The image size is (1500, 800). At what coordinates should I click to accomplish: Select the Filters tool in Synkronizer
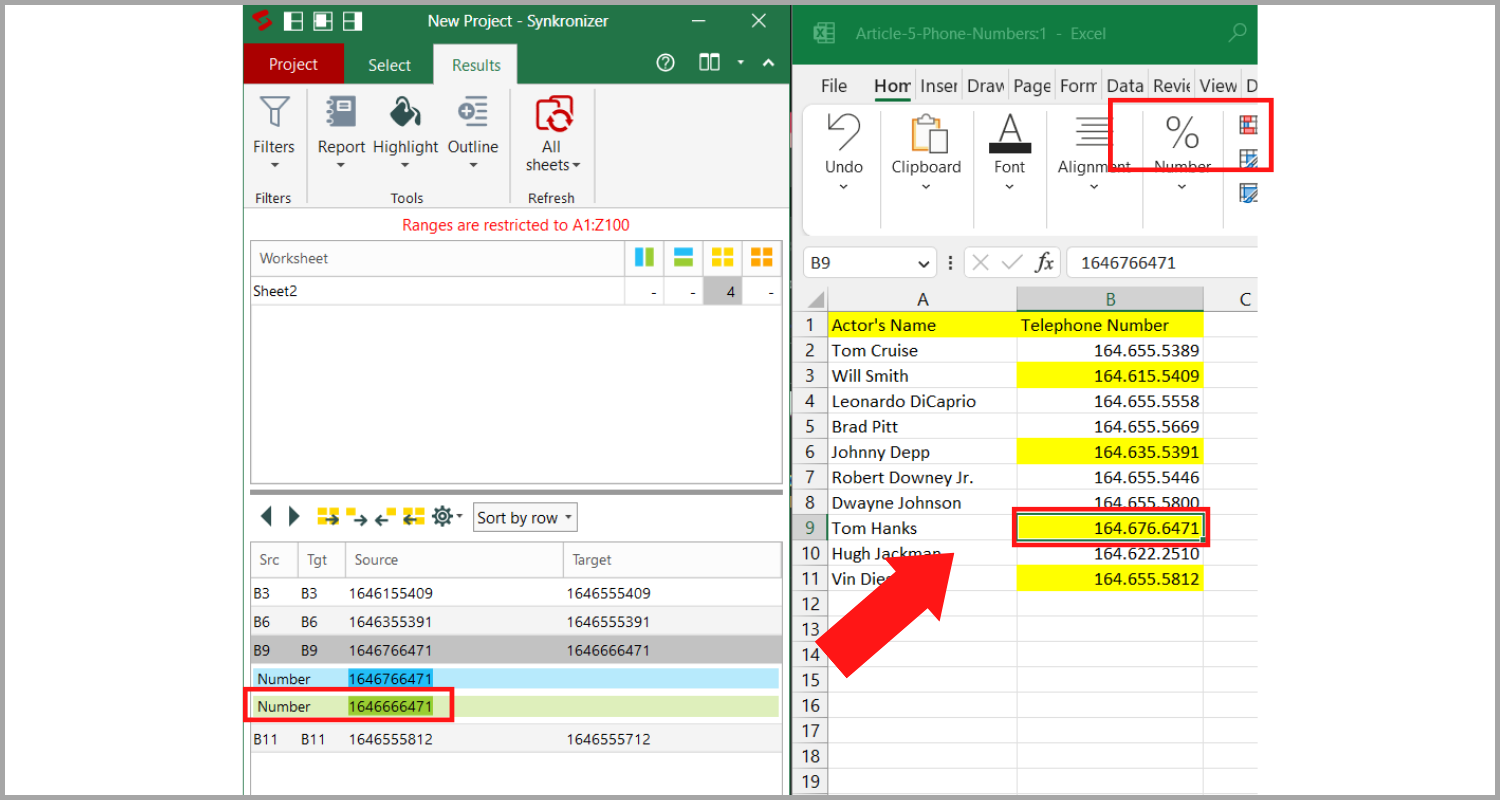(273, 130)
